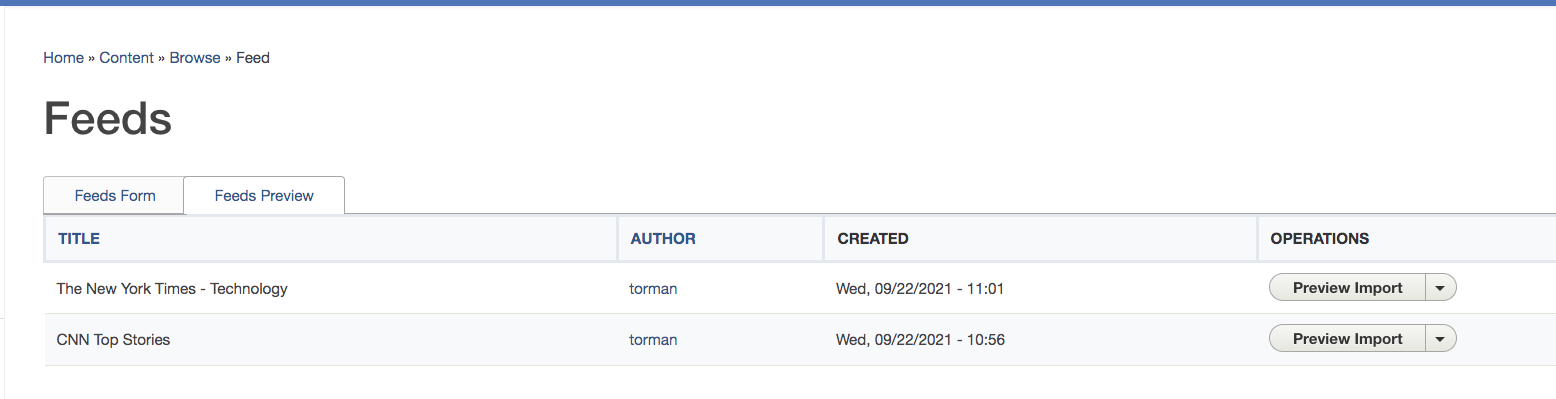Click Preview Import for The New York Times - Technology

click(x=1348, y=288)
